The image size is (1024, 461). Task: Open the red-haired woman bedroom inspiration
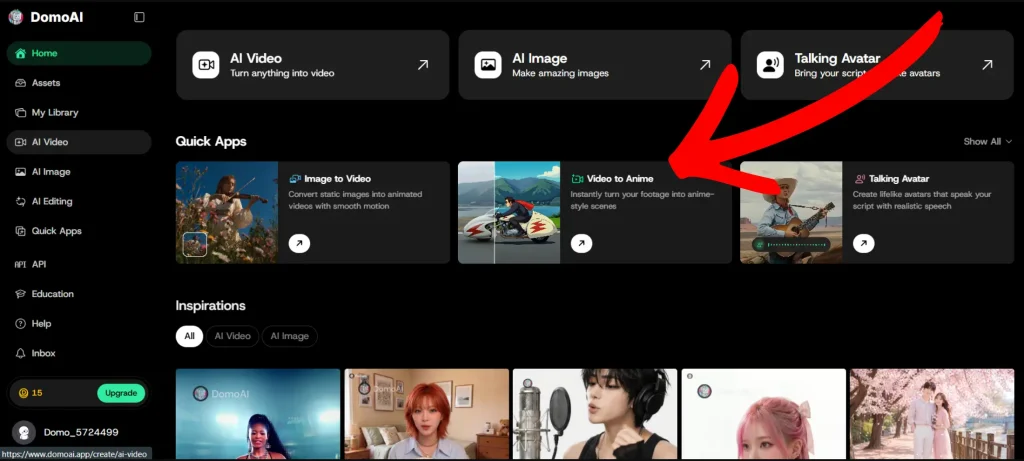pos(426,414)
